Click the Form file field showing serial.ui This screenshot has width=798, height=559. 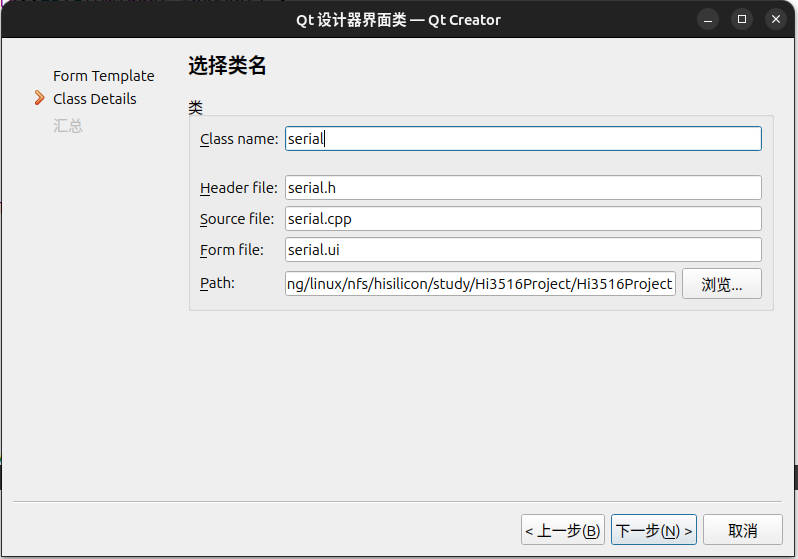pyautogui.click(x=522, y=250)
